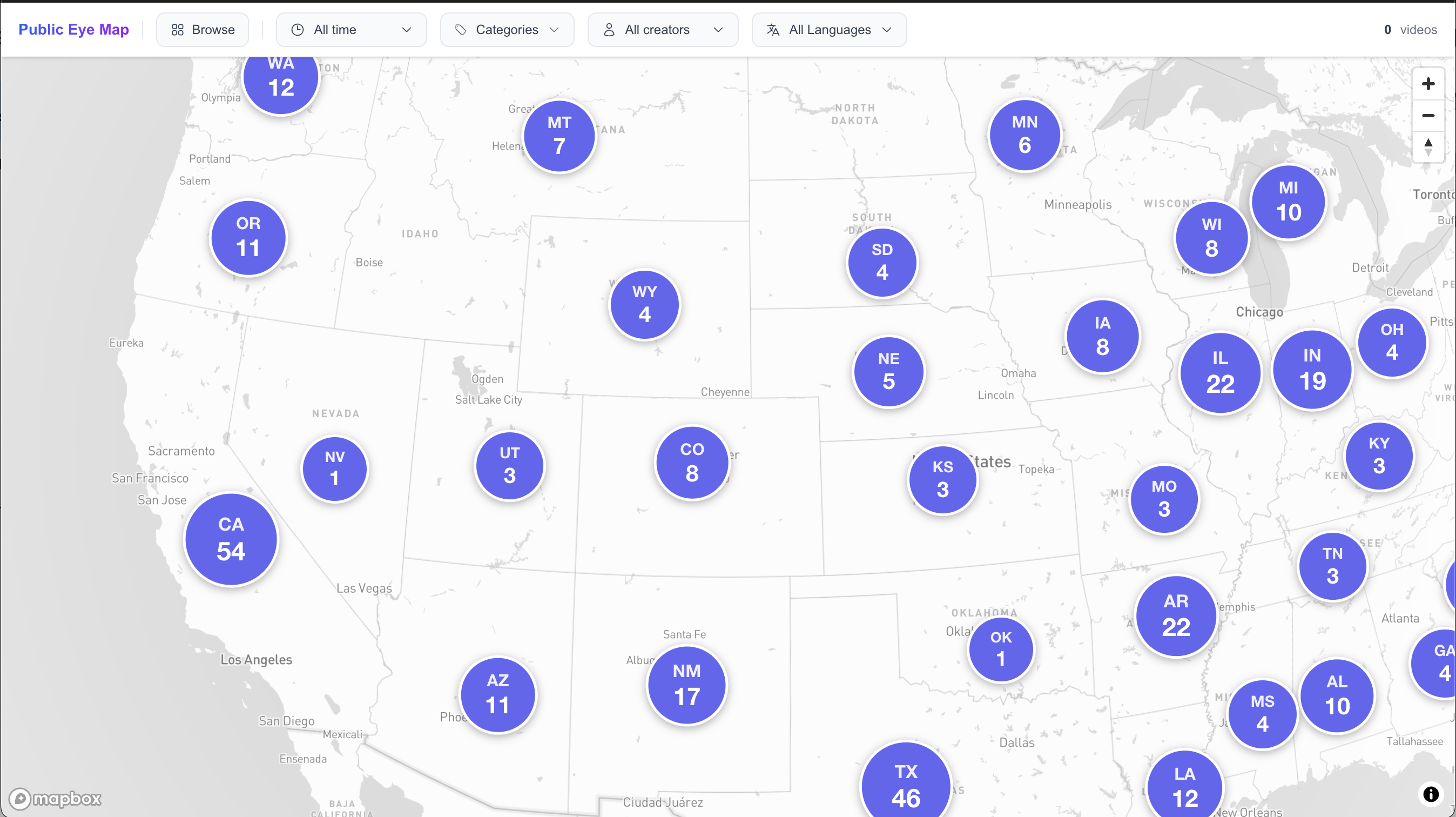Click the map zoom in plus button
The image size is (1456, 817).
pyautogui.click(x=1428, y=84)
